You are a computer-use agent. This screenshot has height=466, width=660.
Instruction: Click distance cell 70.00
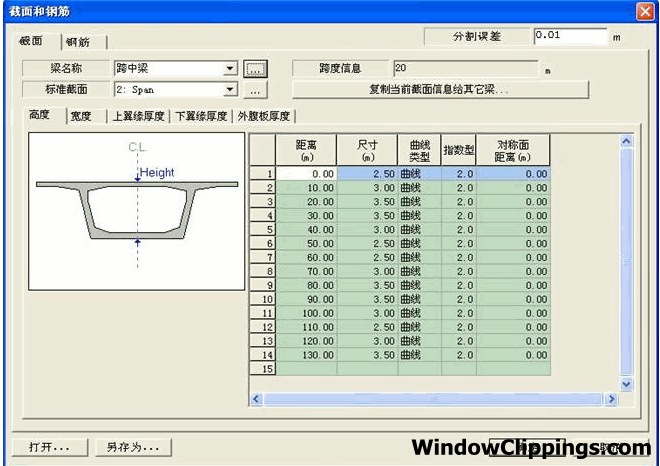pos(306,271)
